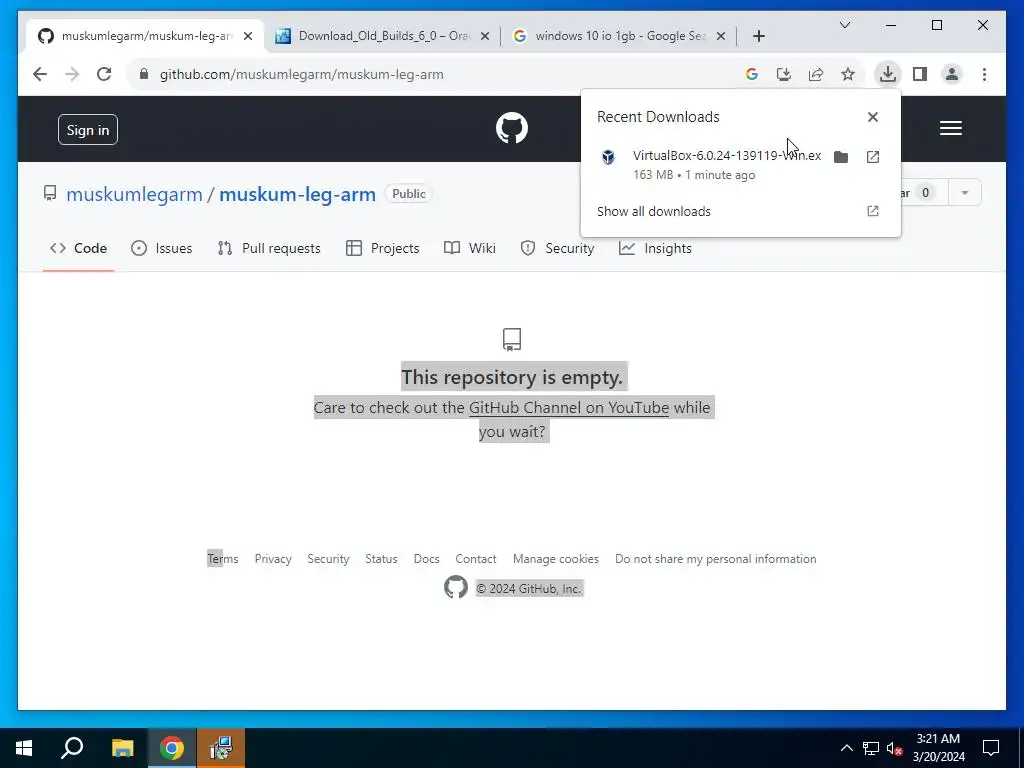
Task: Click the install app icon in the address bar
Action: (x=784, y=74)
